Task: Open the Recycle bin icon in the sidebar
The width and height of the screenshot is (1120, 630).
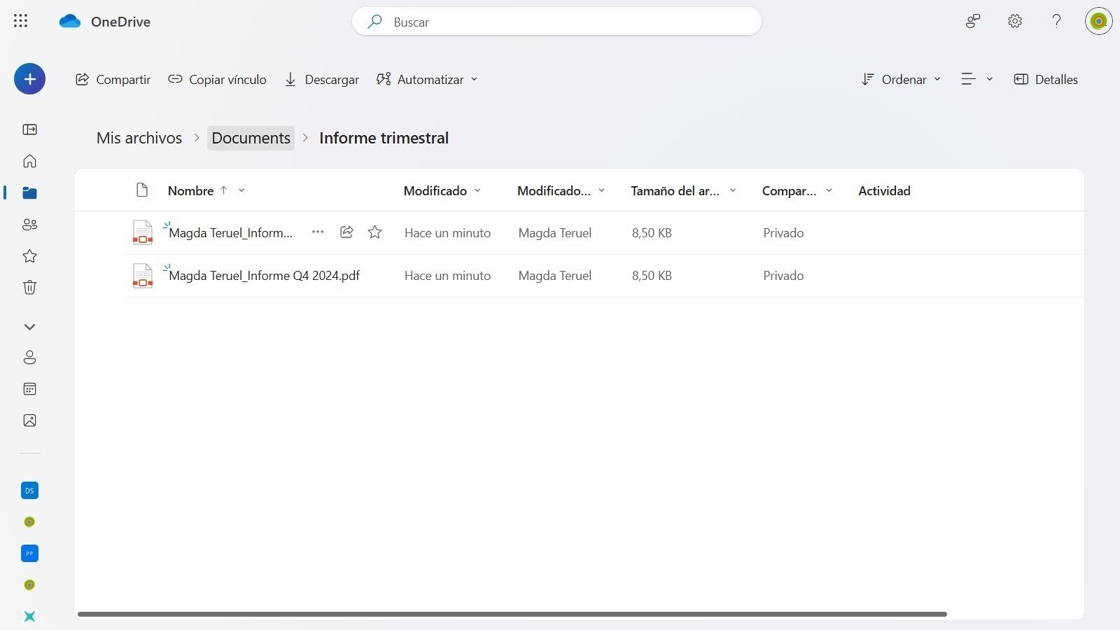Action: [x=29, y=287]
